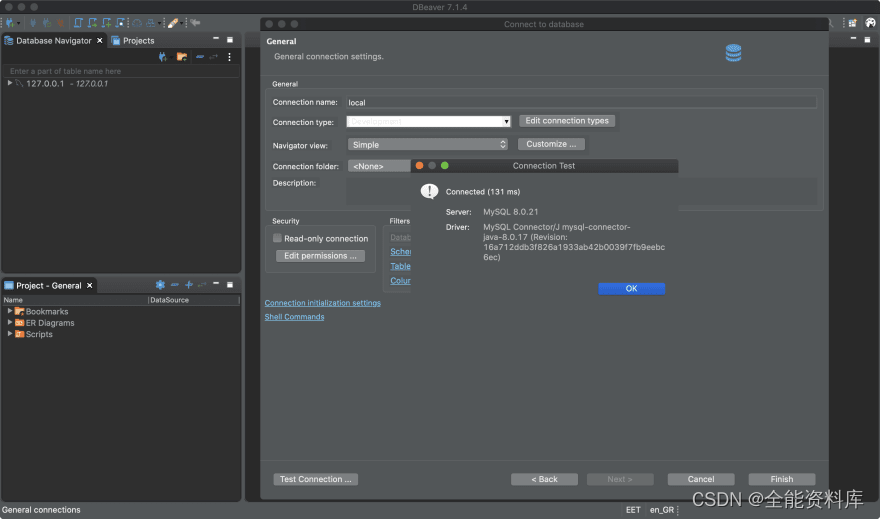
Task: Click the Link with Editor icon in Navigator panel
Action: 214,57
